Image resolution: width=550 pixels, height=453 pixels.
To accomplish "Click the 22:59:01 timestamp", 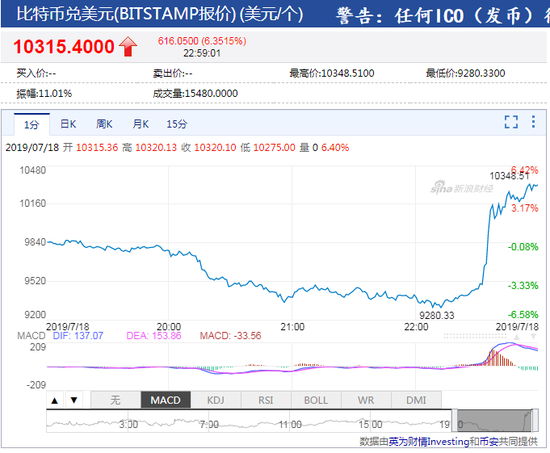I will [x=202, y=53].
